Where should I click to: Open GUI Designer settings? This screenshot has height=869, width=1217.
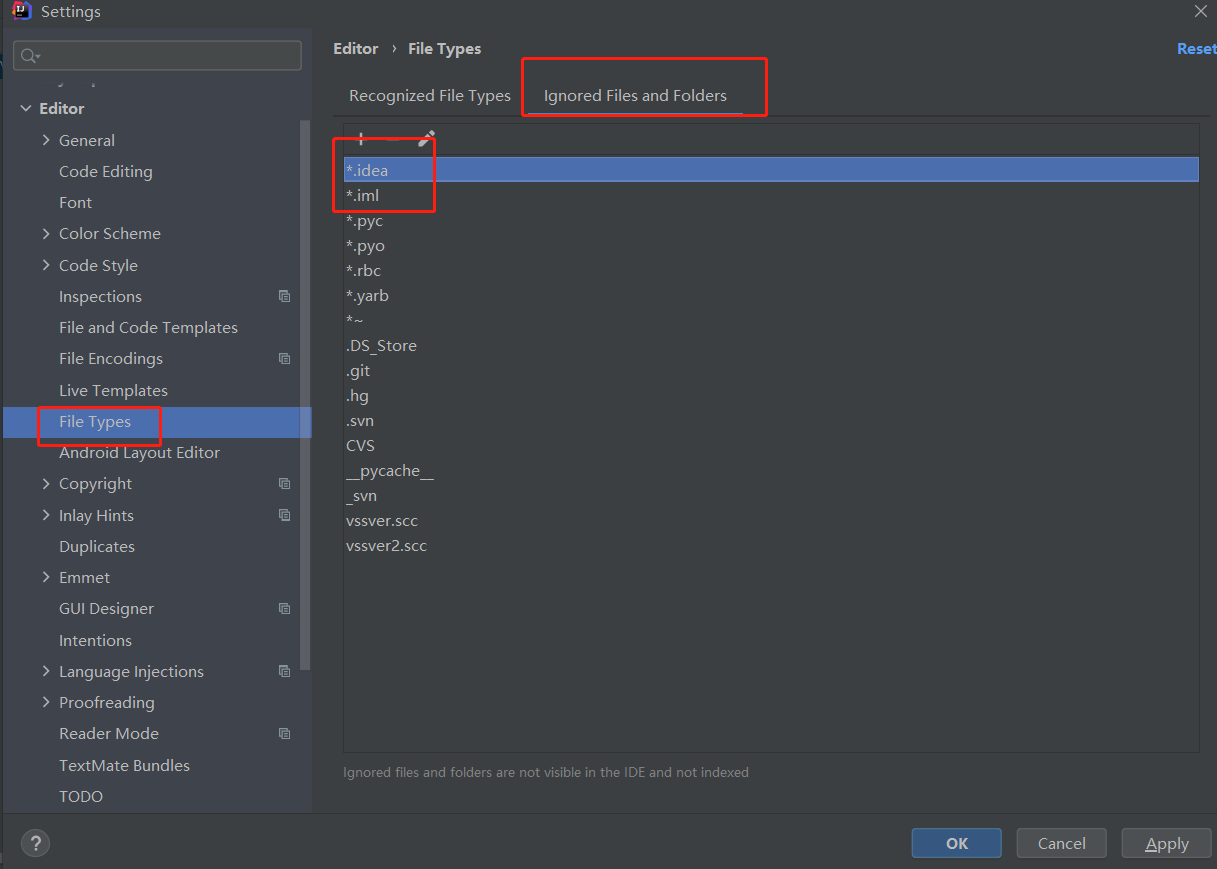tap(106, 608)
